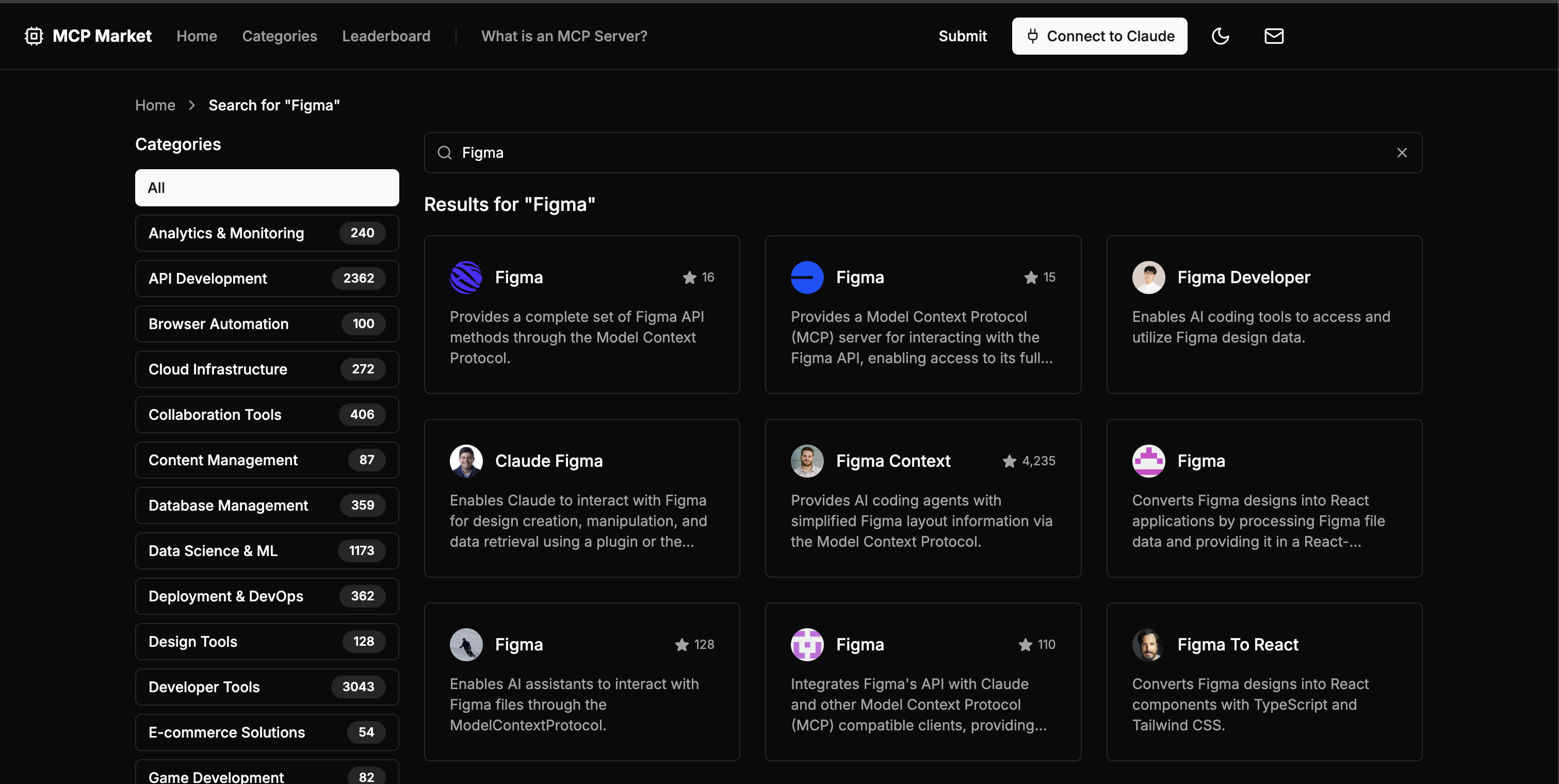Select the All category filter
The image size is (1559, 784).
tap(267, 188)
